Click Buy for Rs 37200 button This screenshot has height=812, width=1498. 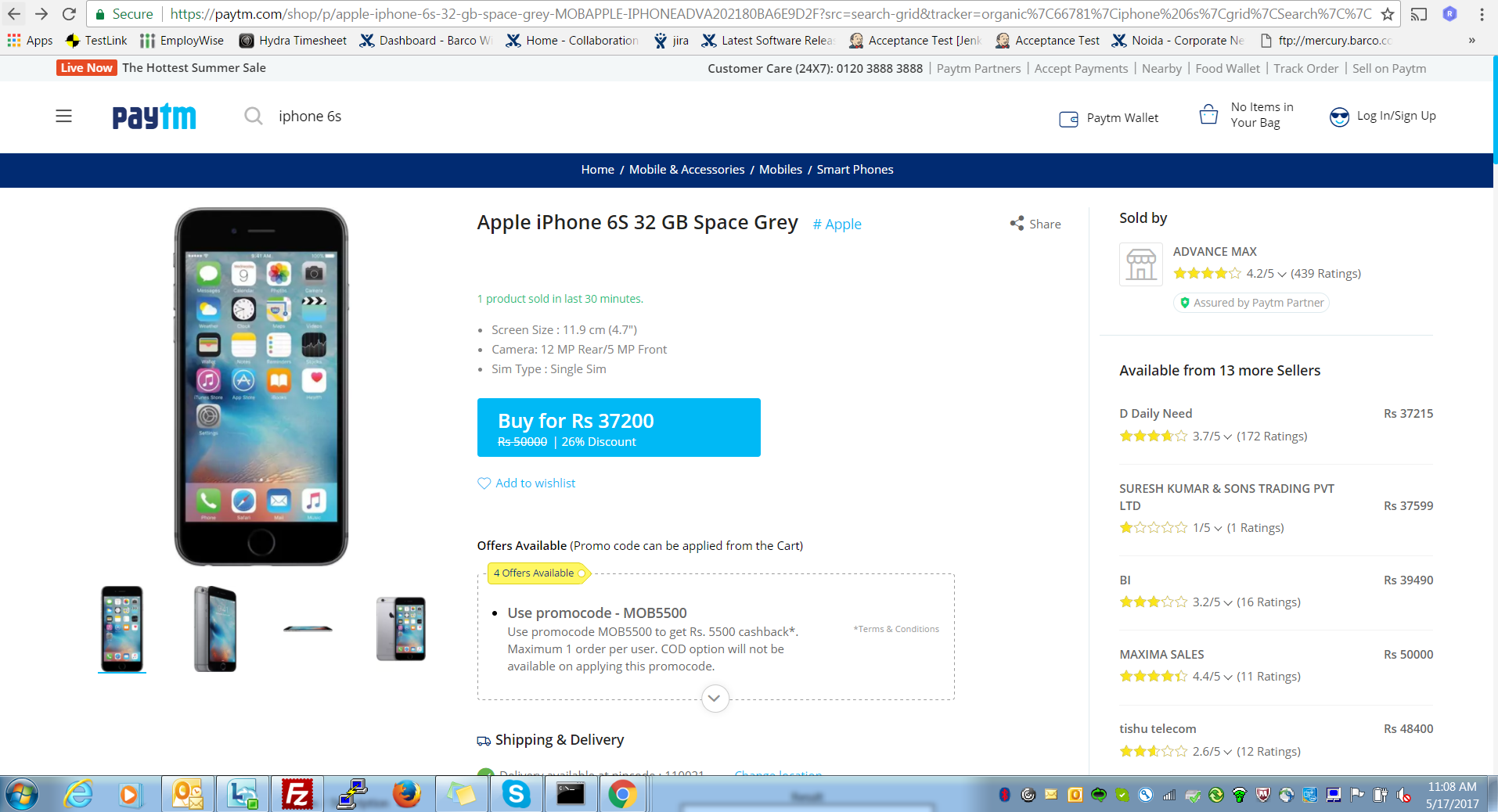click(618, 427)
